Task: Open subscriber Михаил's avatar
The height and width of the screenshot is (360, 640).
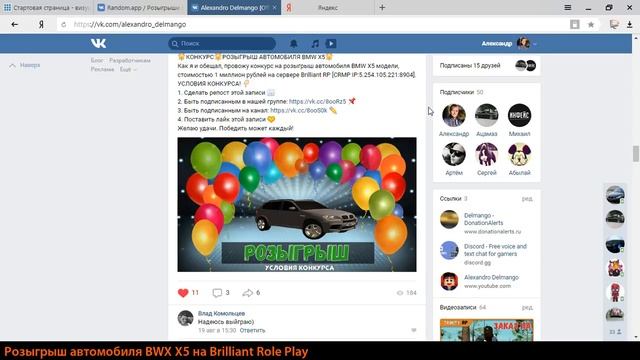Action: pos(519,115)
